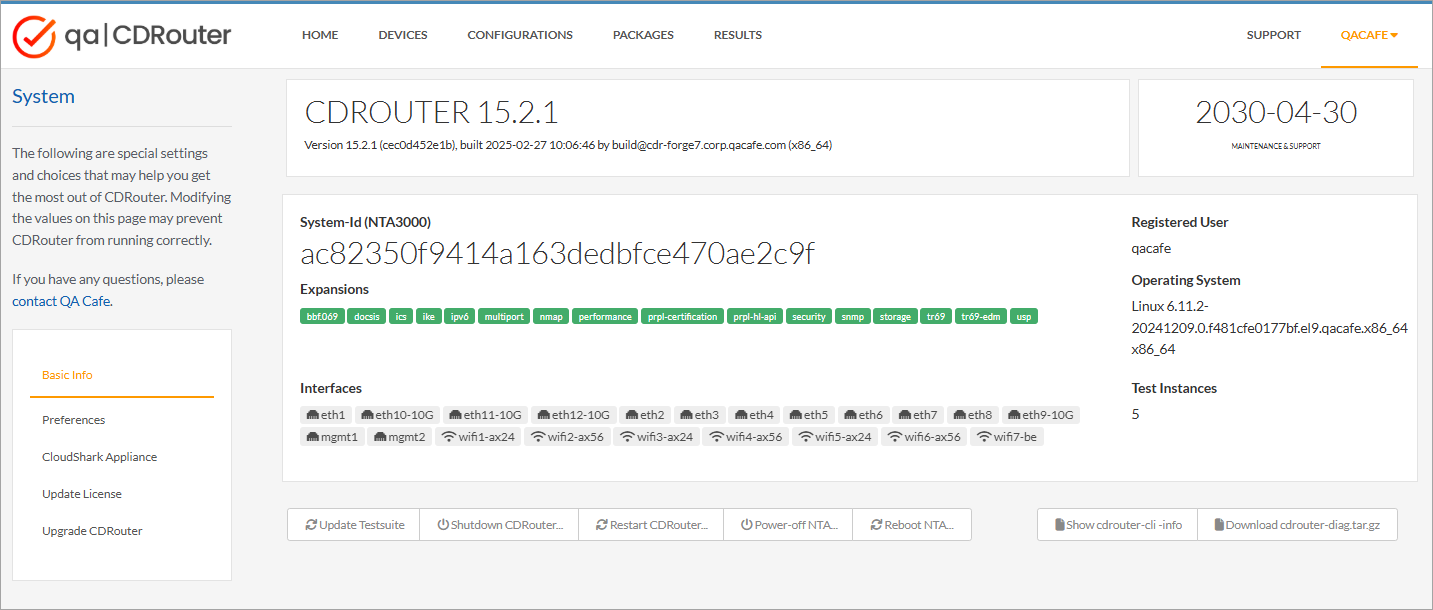This screenshot has height=610, width=1433.
Task: Click the eth6 interface badge
Action: coord(863,414)
